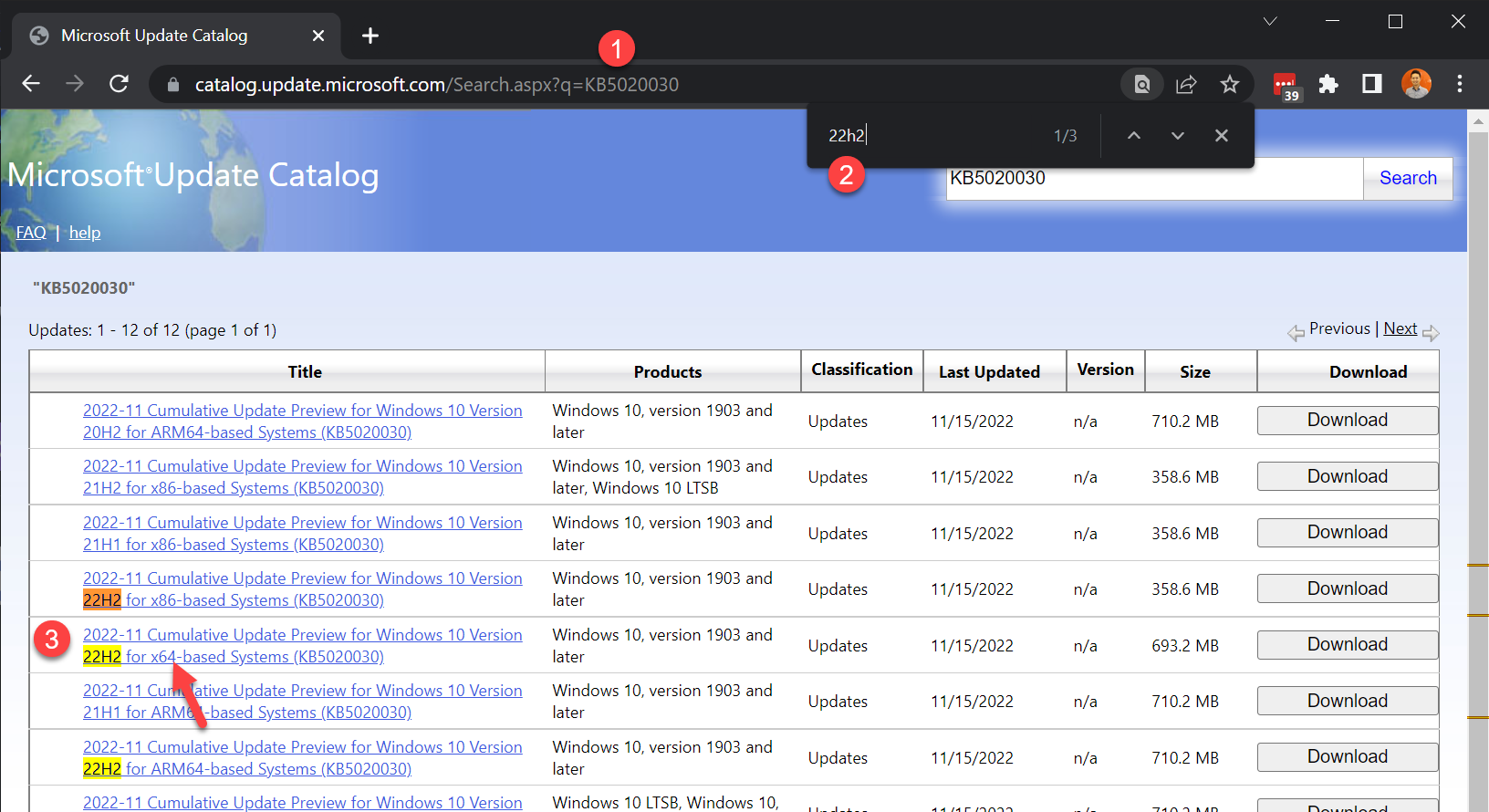Viewport: 1489px width, 812px height.
Task: Open the FAQ link
Action: pos(31,233)
